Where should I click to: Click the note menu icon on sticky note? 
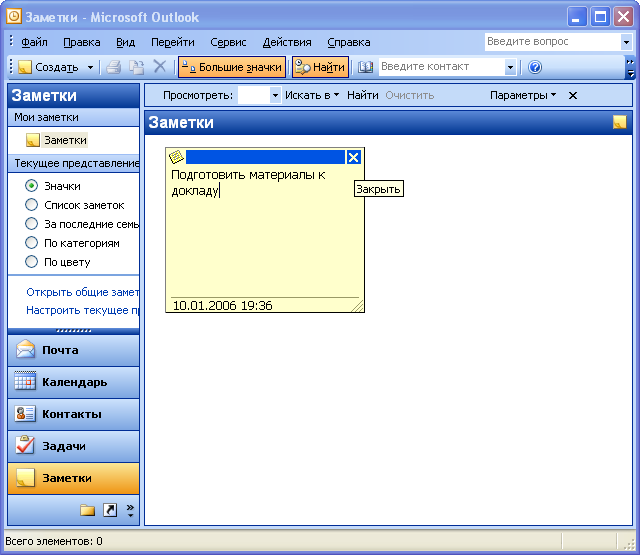point(176,157)
